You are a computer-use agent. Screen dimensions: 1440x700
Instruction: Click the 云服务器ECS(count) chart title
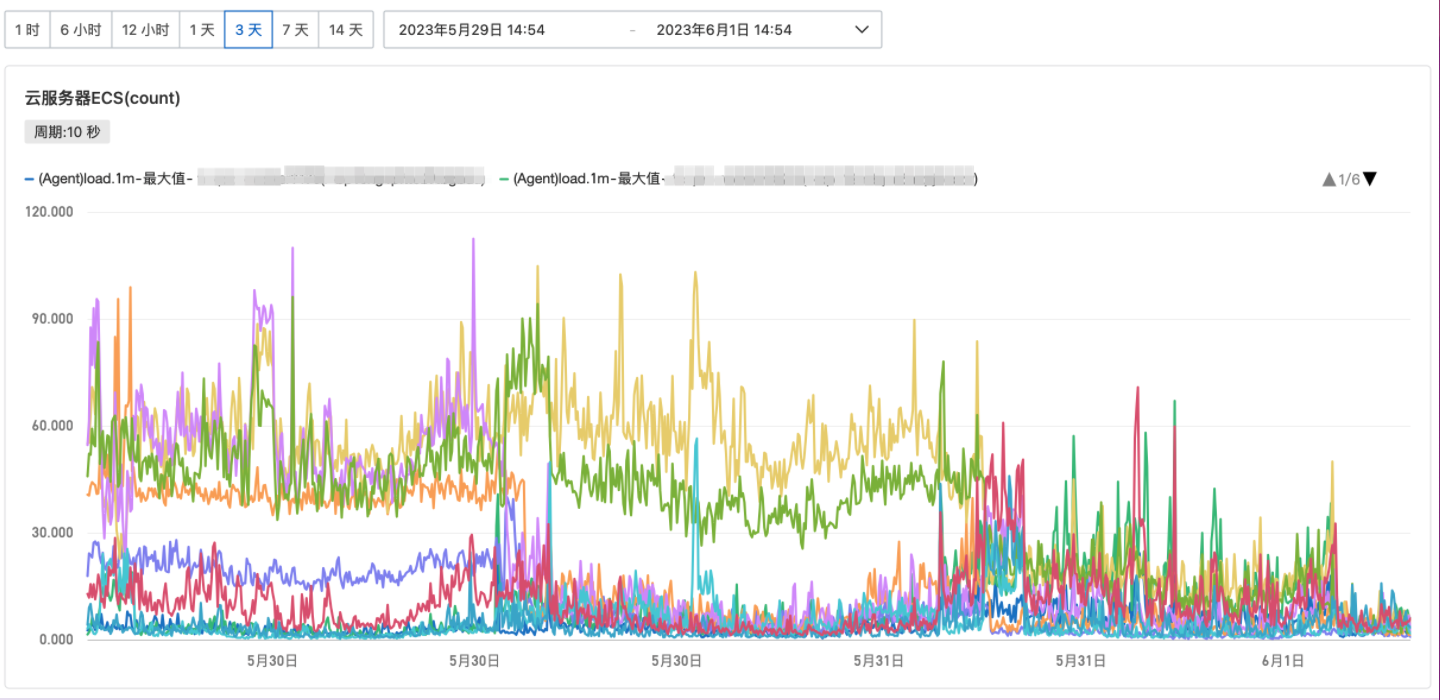102,98
